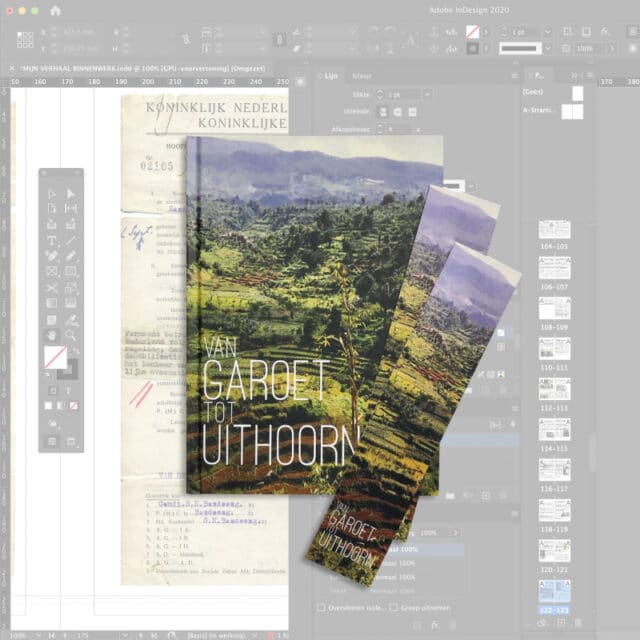Click the Home icon in title bar
Viewport: 640px width, 640px height.
point(56,11)
